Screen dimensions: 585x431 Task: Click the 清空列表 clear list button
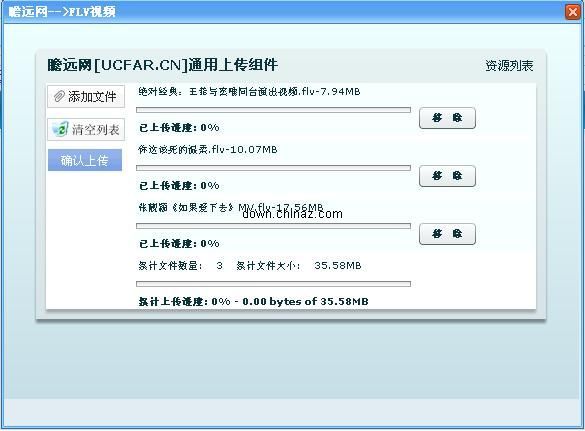tap(86, 129)
